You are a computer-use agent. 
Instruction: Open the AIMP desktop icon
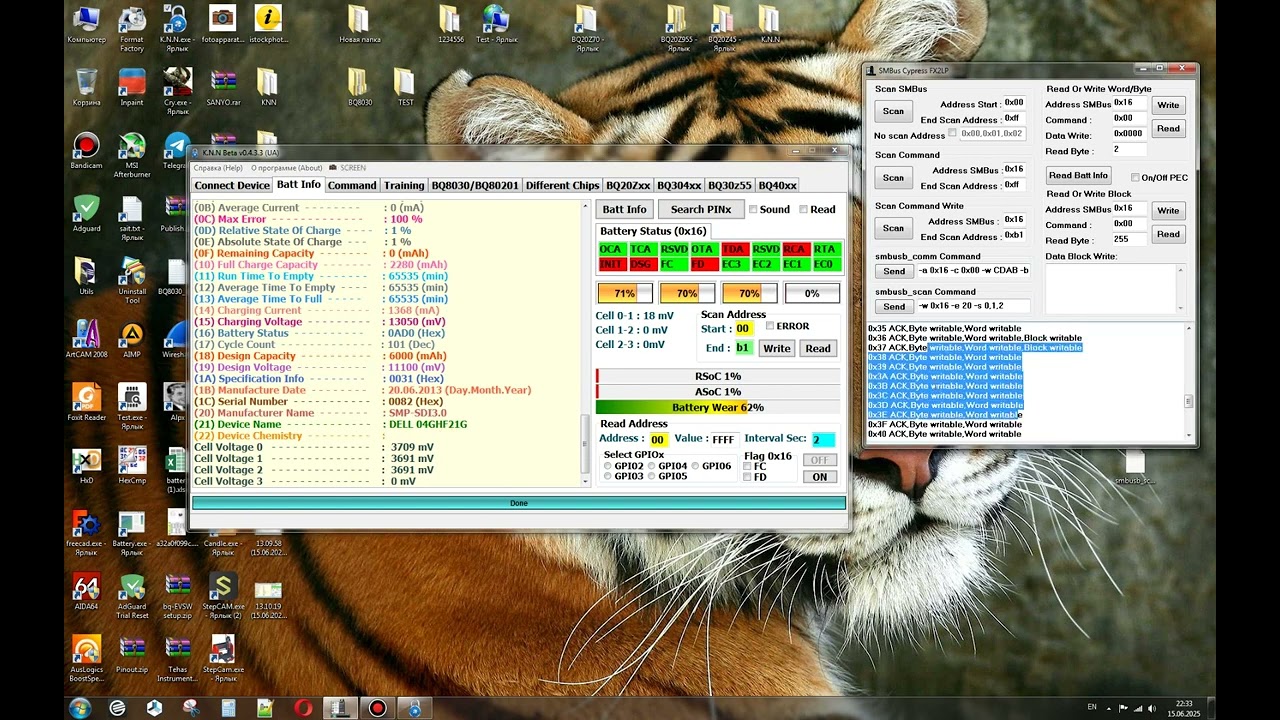click(131, 339)
